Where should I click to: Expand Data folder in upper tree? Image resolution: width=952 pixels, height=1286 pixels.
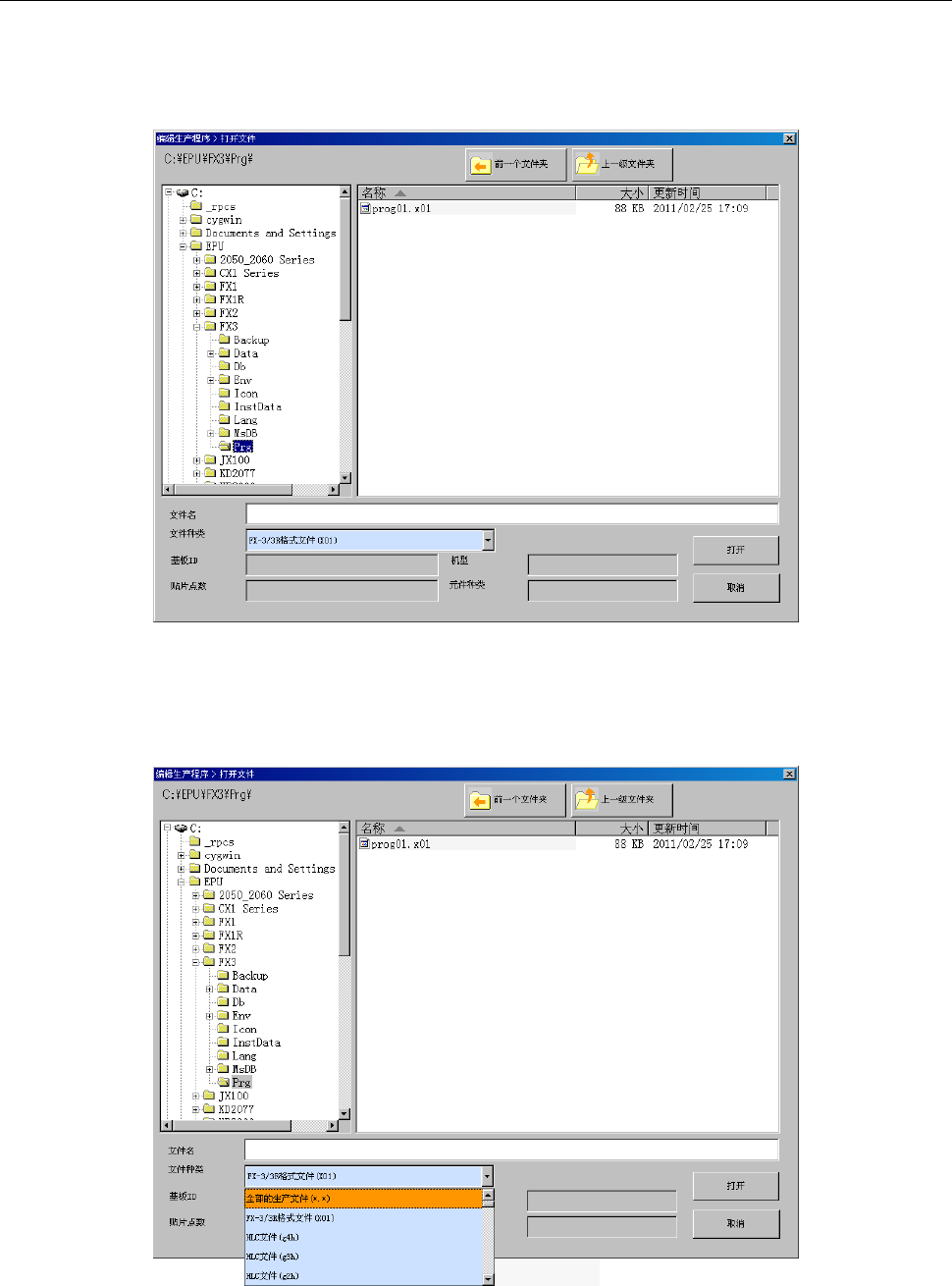pyautogui.click(x=211, y=353)
